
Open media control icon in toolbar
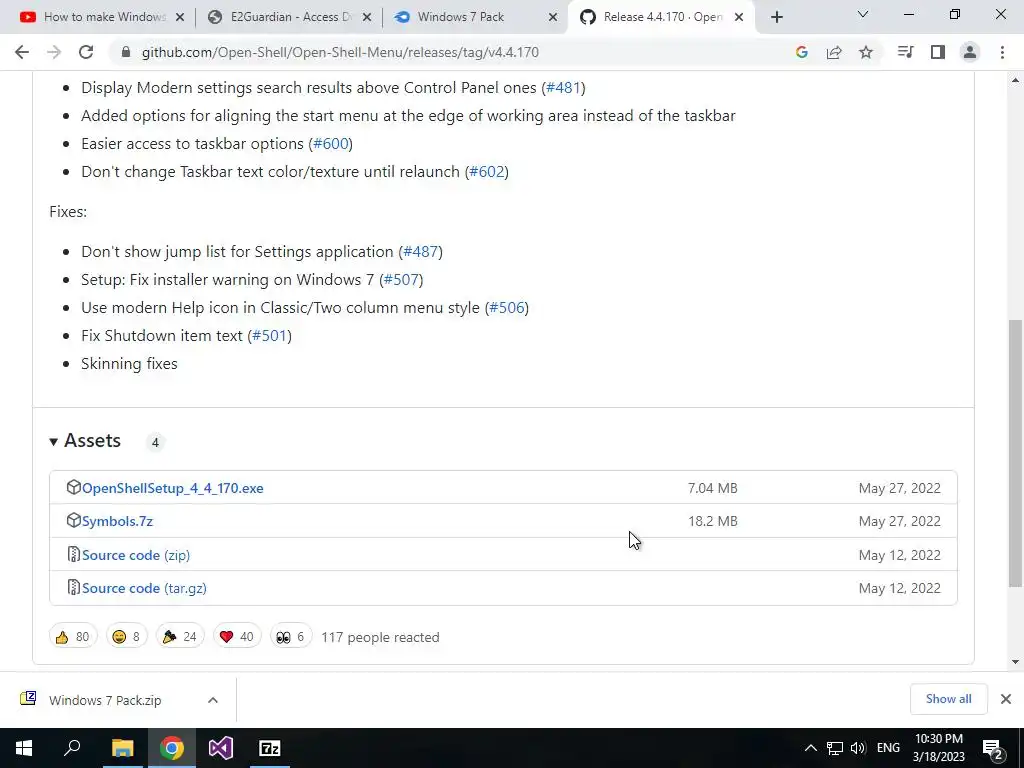coord(905,52)
